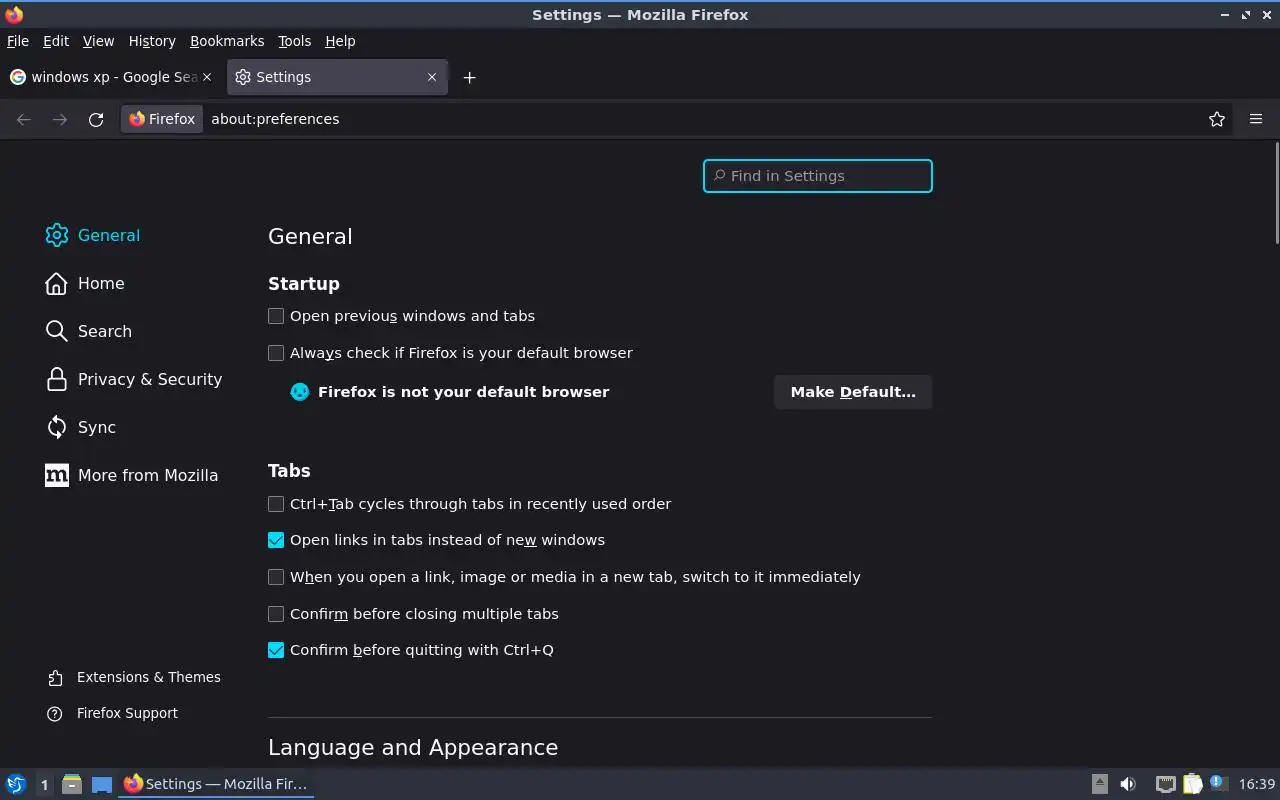The width and height of the screenshot is (1280, 800).
Task: Switch to workspace 1 in taskbar pager
Action: tap(44, 784)
